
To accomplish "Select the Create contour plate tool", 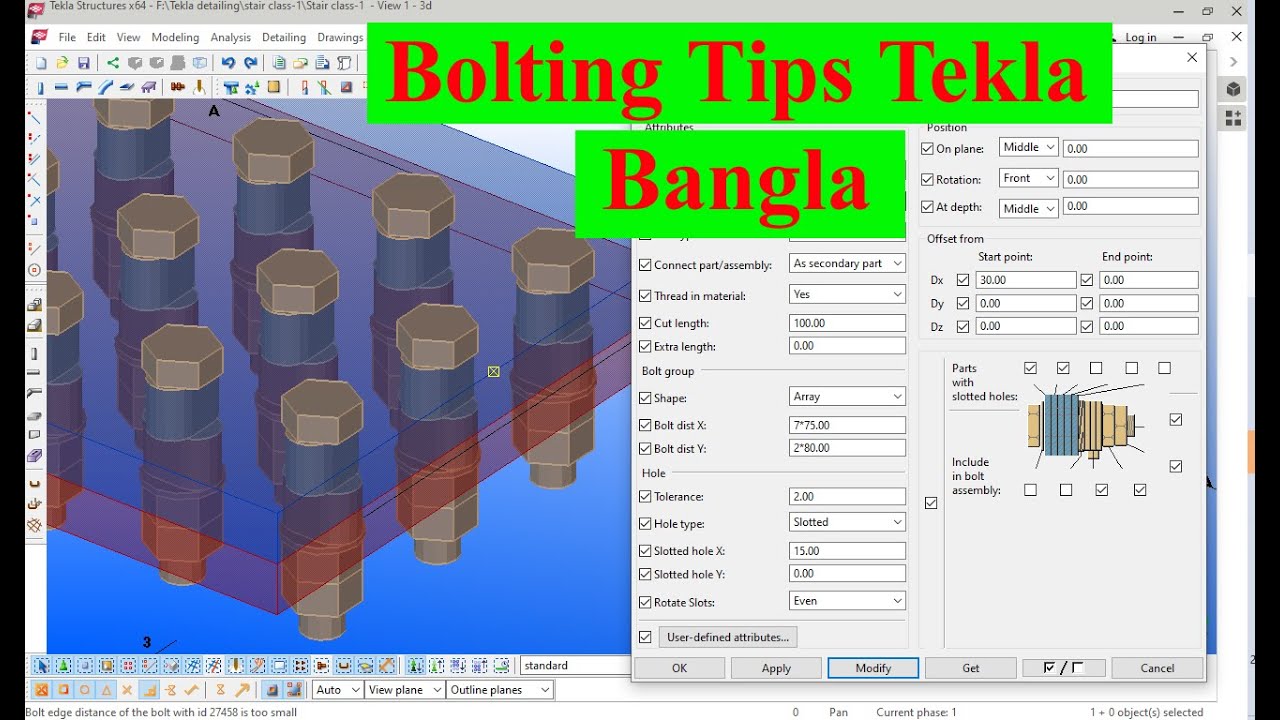I will point(127,87).
